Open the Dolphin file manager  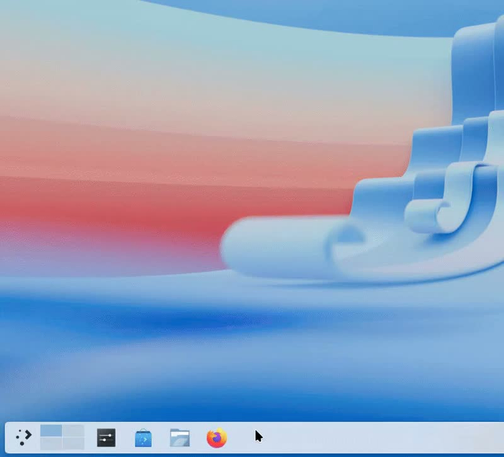(180, 438)
